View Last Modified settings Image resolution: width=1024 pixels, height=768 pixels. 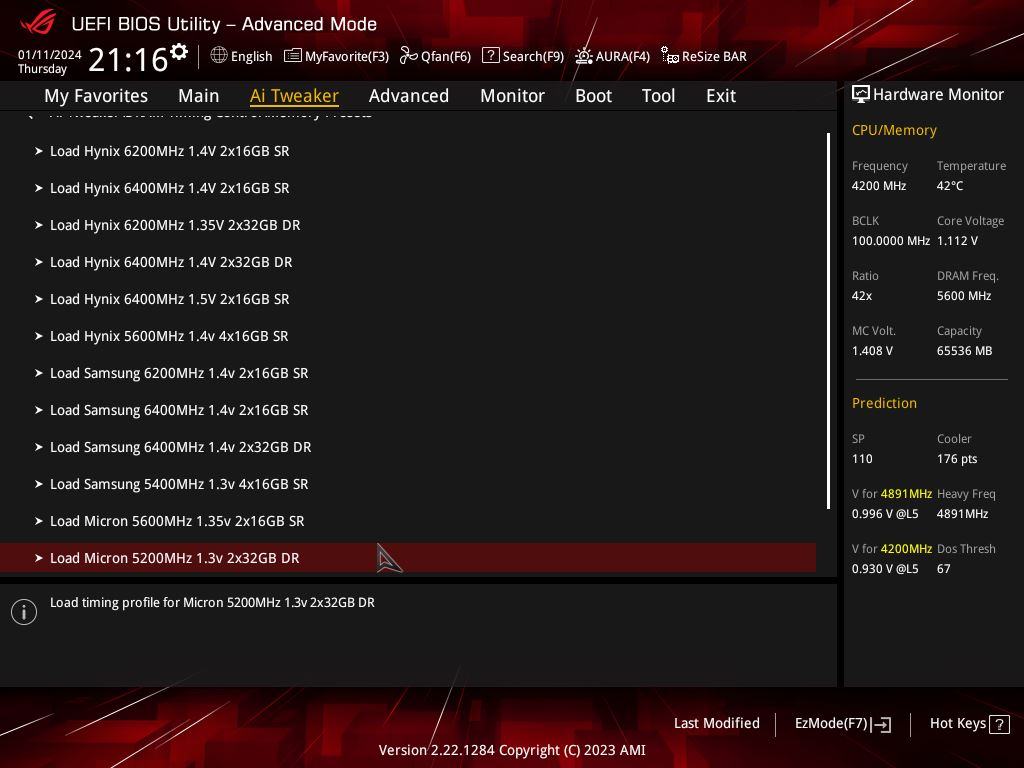click(x=716, y=724)
